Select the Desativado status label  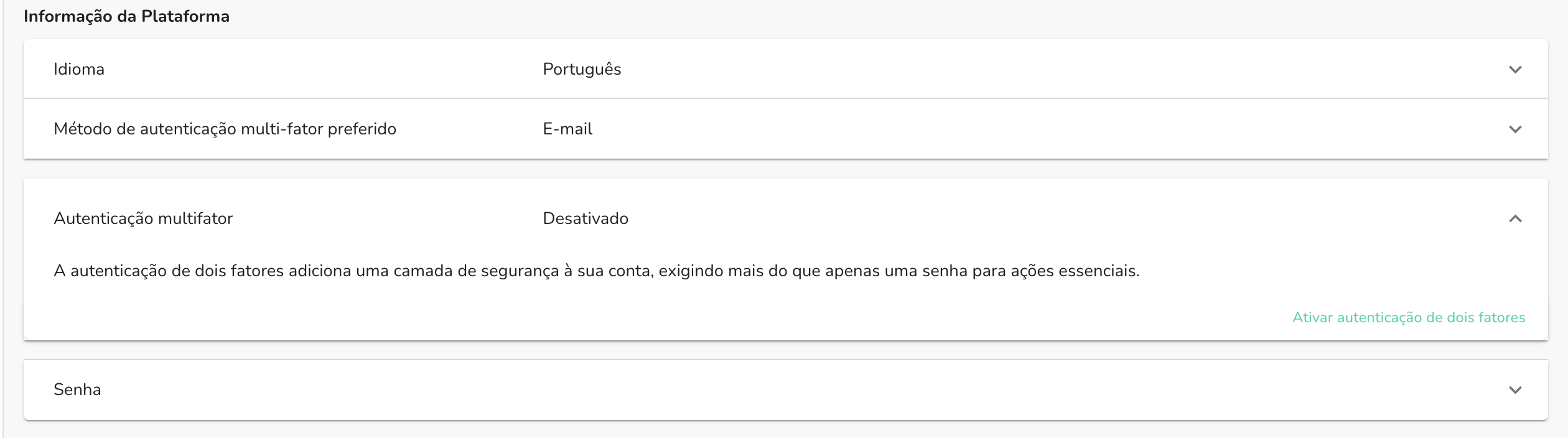pyautogui.click(x=586, y=218)
